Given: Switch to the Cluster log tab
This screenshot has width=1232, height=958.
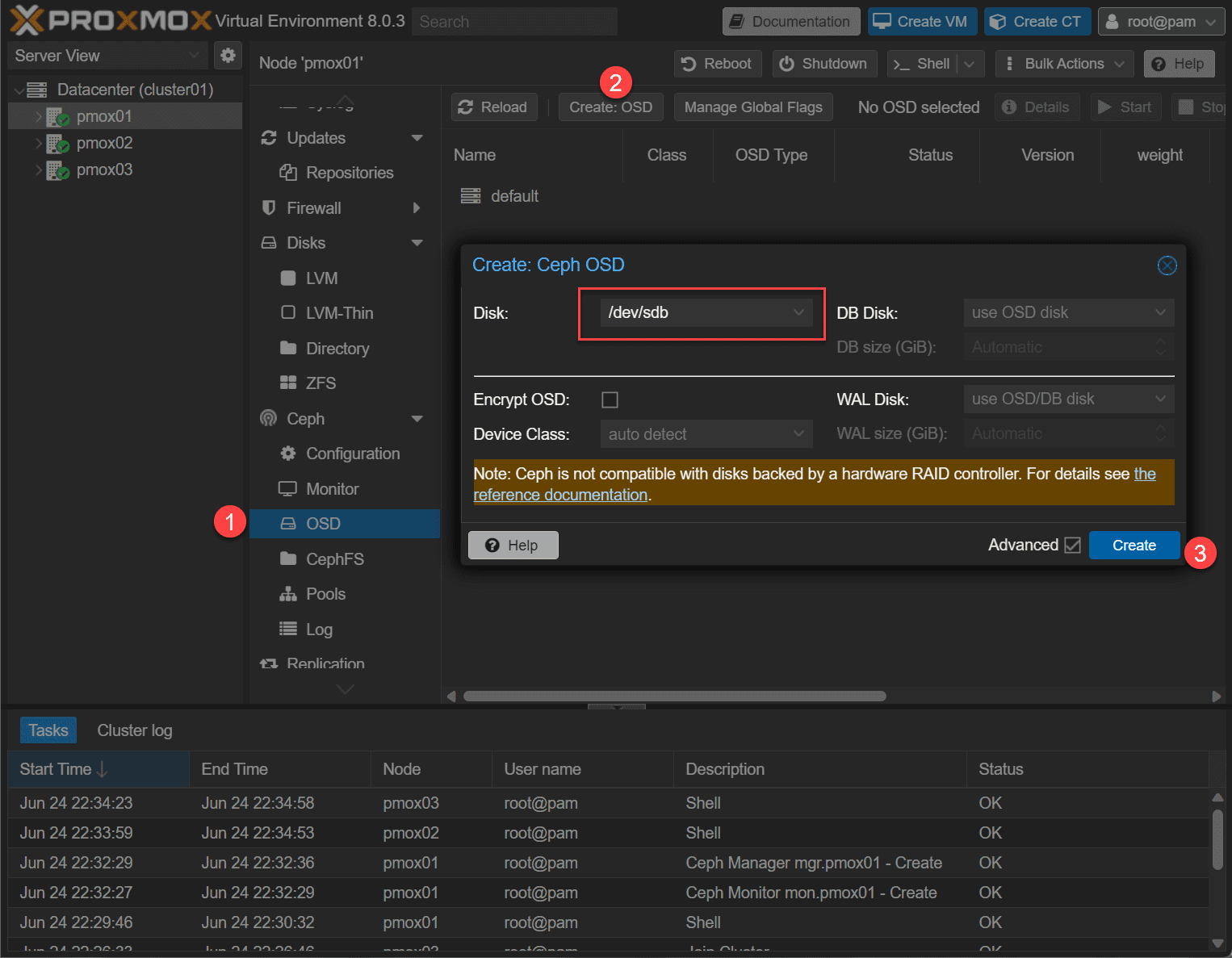Looking at the screenshot, I should coord(134,730).
